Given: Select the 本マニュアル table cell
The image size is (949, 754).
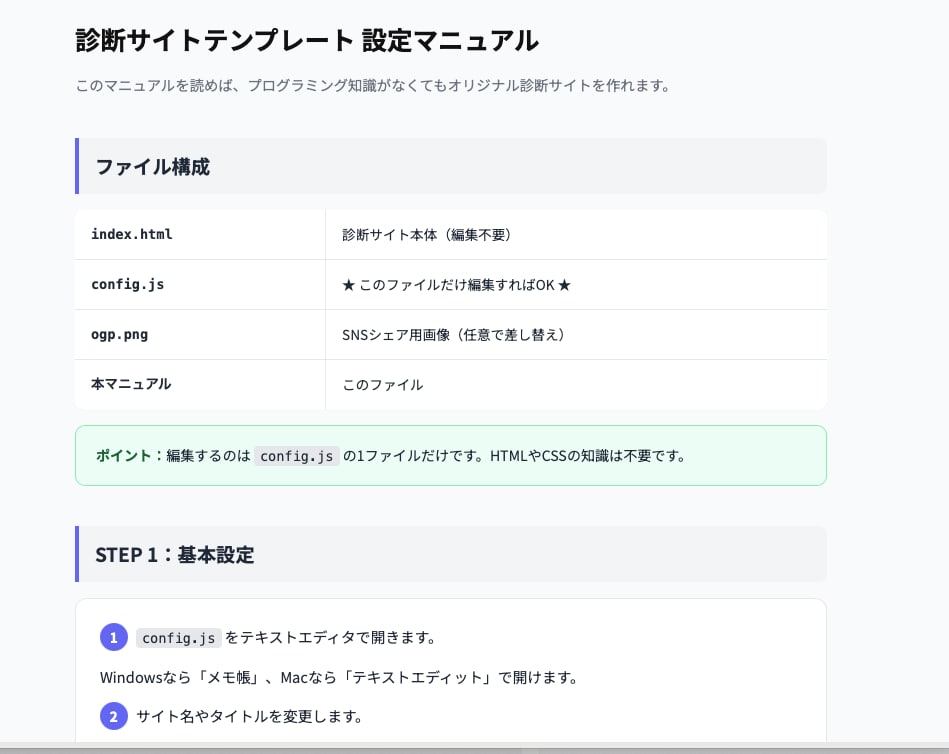Looking at the screenshot, I should pos(200,384).
